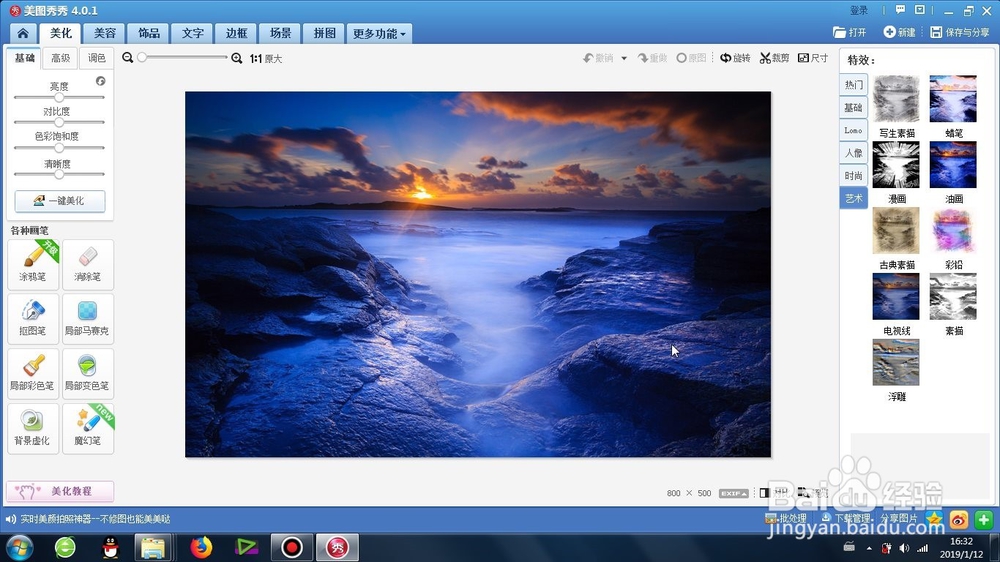Click the 登录 login link
This screenshot has width=1000, height=562.
click(x=859, y=10)
